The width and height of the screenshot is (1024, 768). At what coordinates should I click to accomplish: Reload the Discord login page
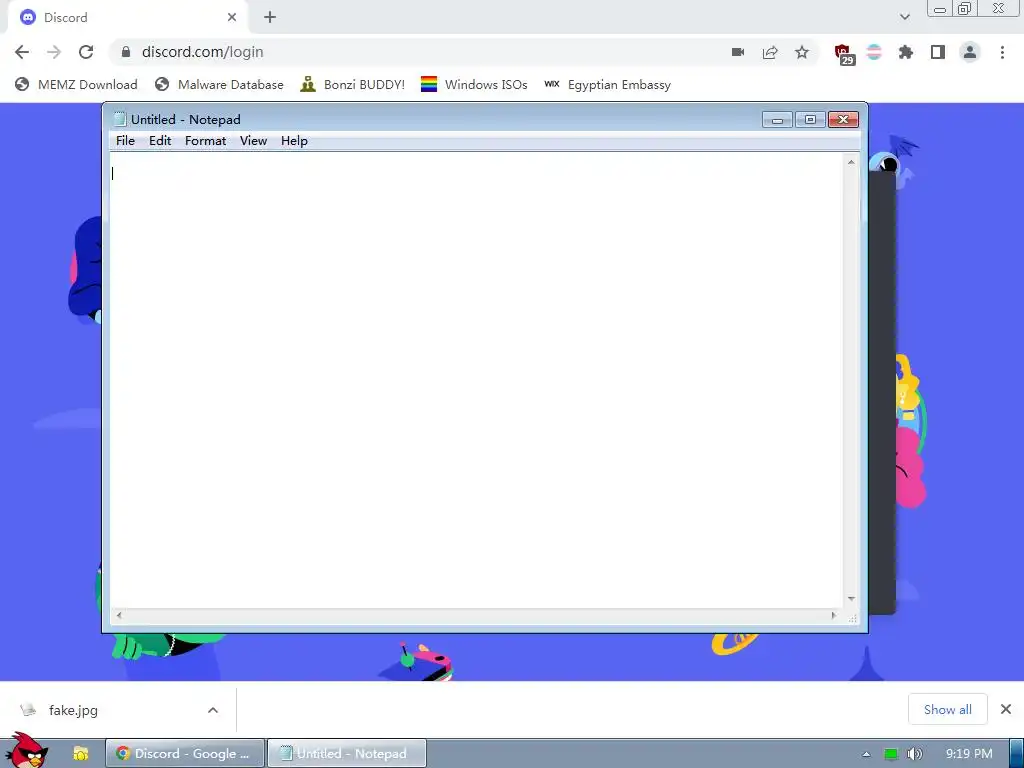pos(86,52)
